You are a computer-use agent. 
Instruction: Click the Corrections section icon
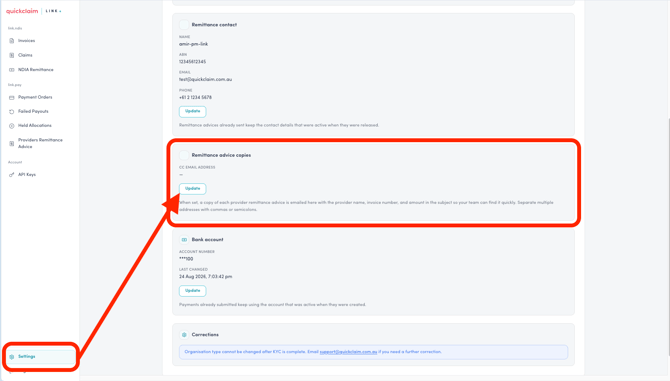tap(184, 335)
